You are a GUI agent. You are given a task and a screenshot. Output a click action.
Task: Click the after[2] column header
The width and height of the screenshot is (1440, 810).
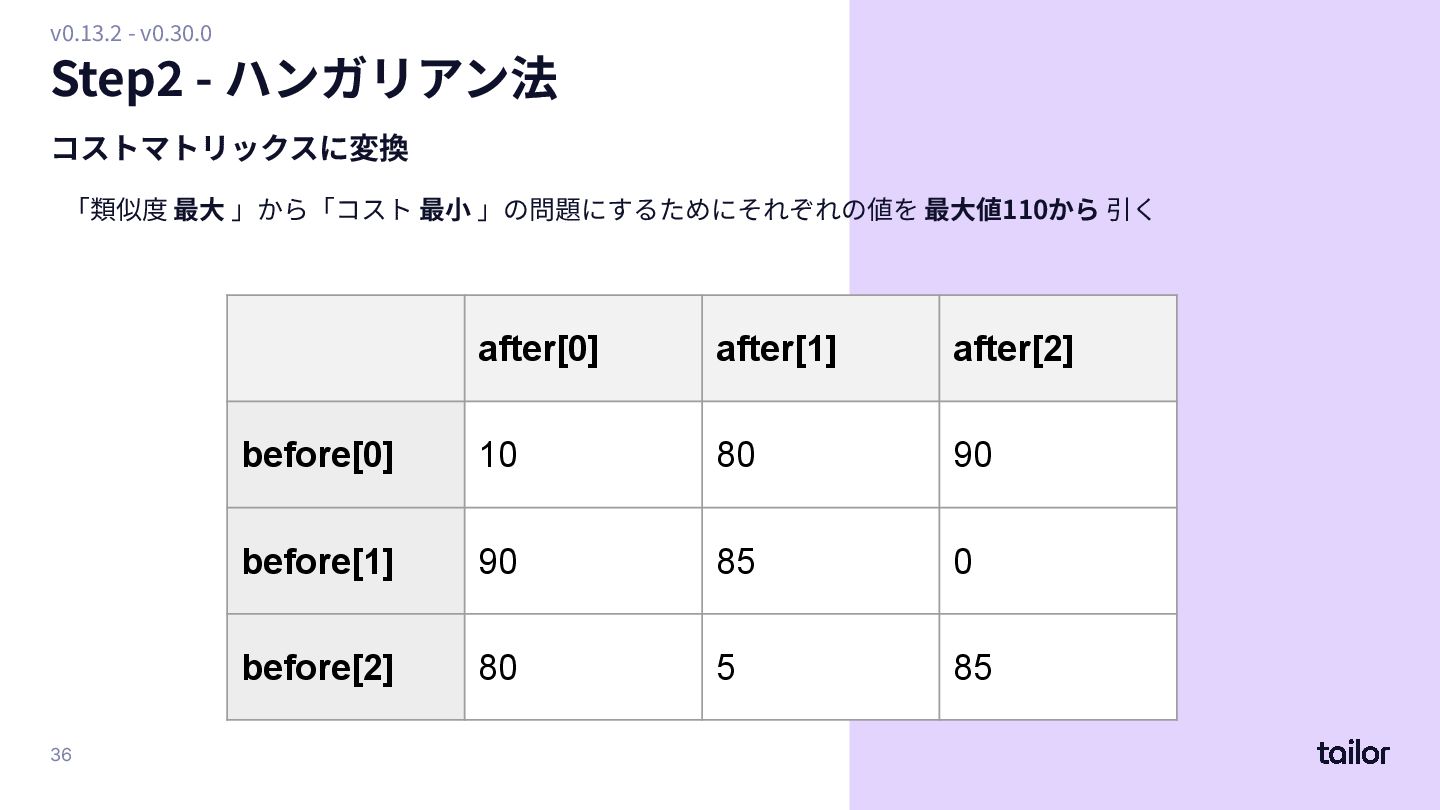[x=1058, y=348]
